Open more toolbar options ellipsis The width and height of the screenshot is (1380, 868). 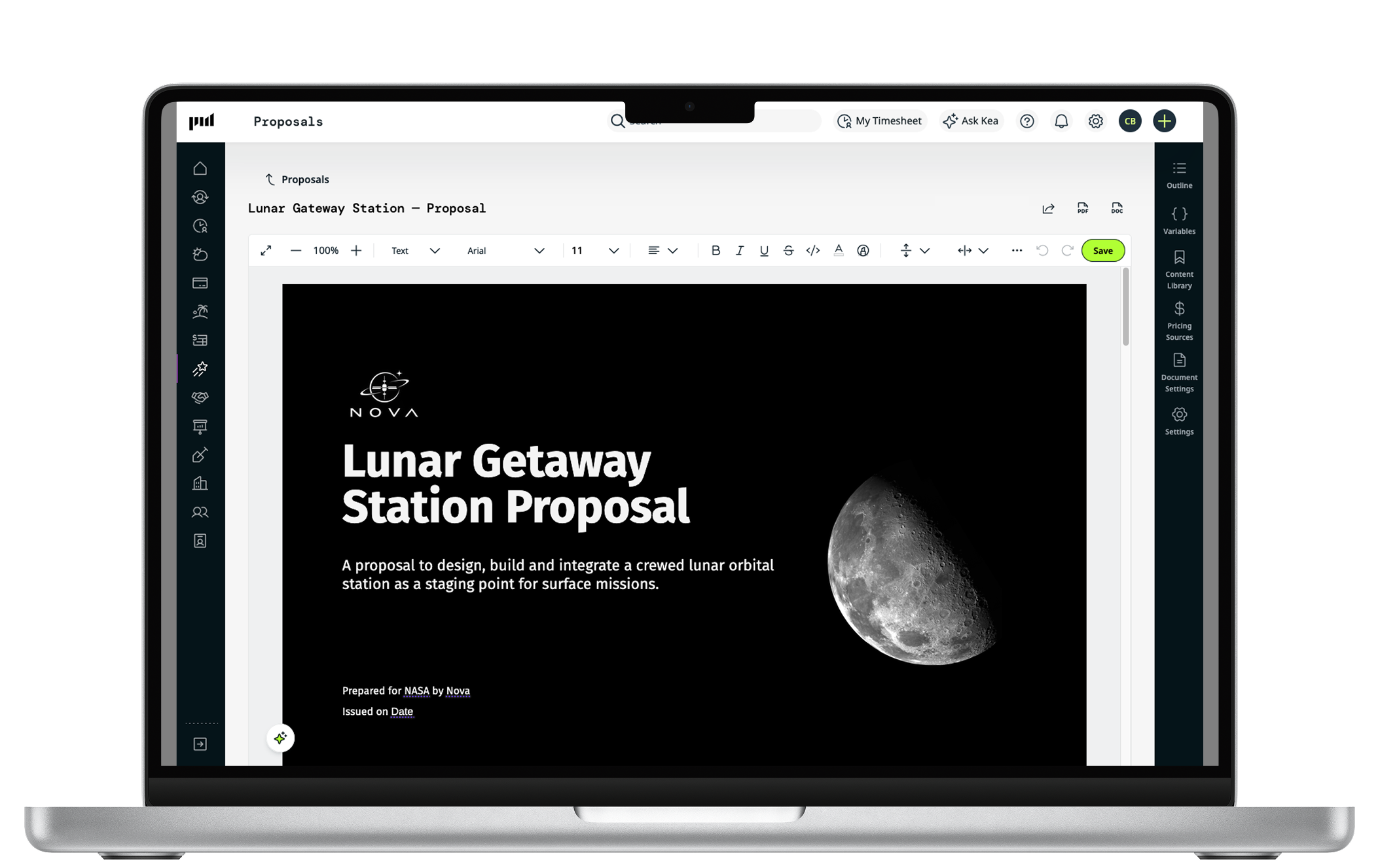tap(1016, 251)
